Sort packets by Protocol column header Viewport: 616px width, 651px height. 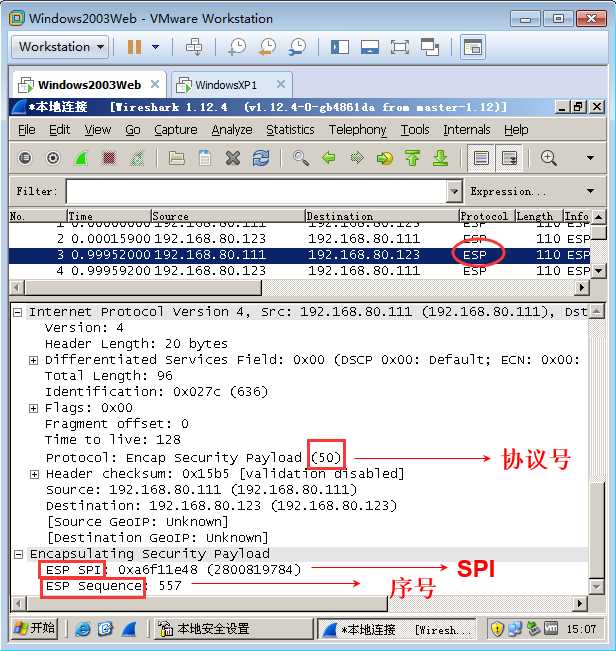pos(486,216)
